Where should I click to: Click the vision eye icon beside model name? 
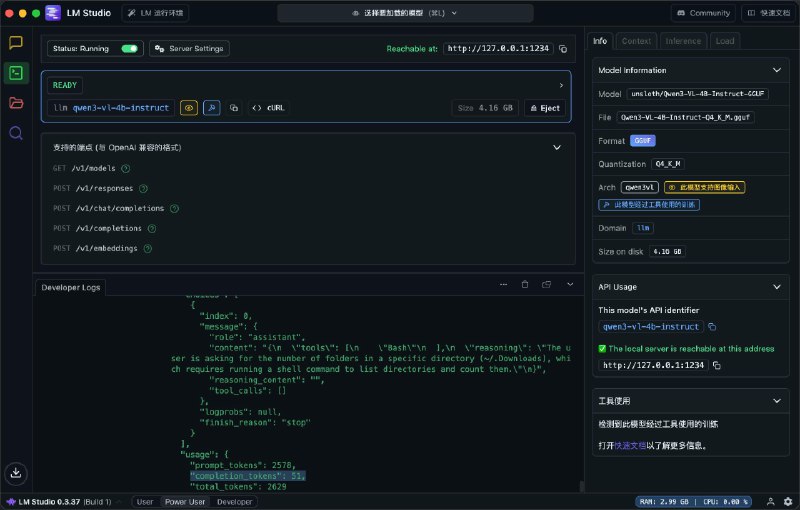pos(188,108)
